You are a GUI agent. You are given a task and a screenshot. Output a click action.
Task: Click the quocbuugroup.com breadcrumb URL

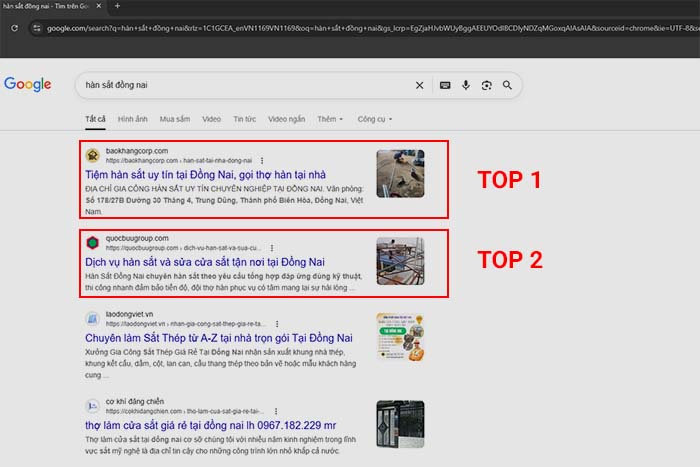183,248
